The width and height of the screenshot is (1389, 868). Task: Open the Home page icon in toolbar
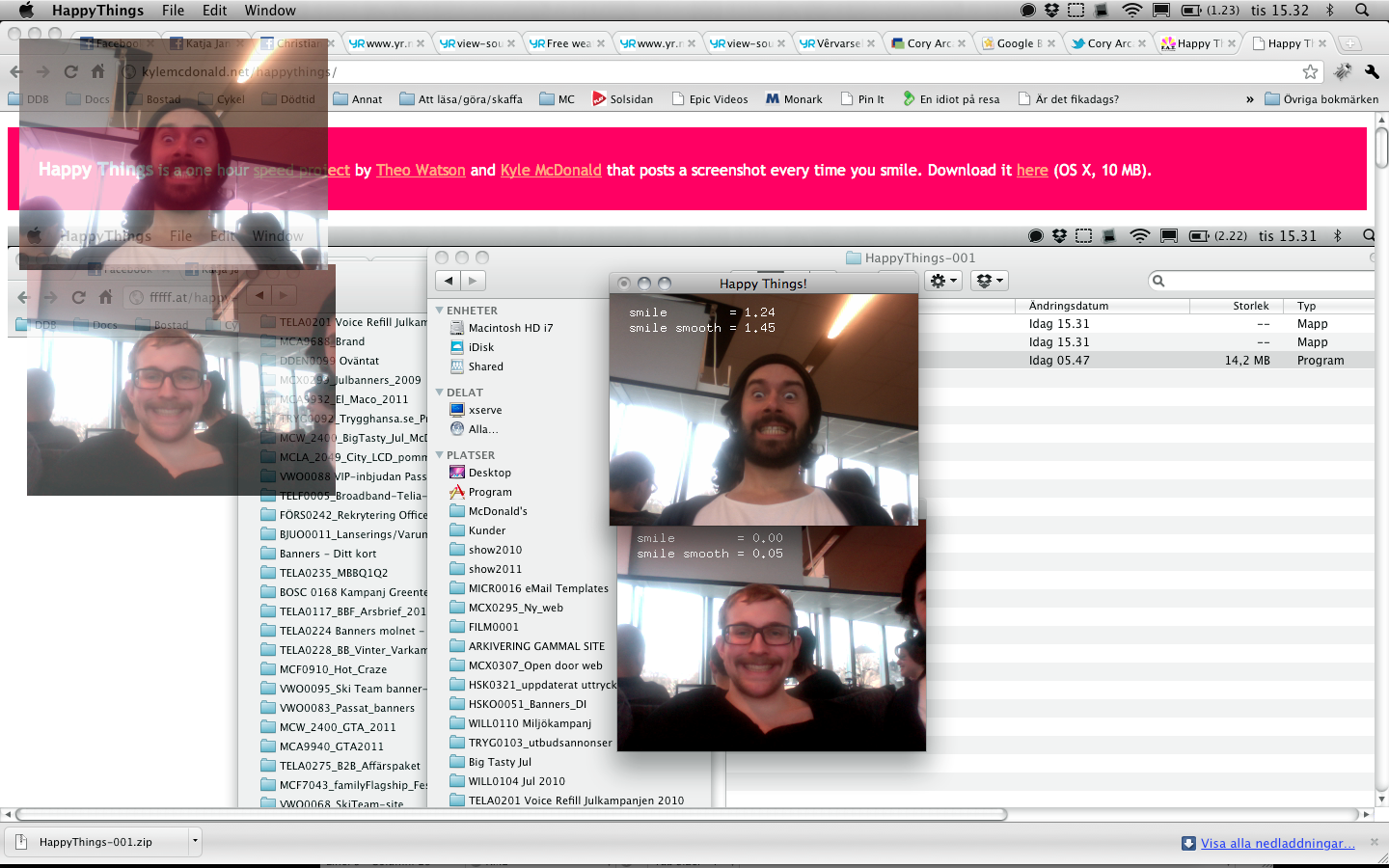(98, 71)
